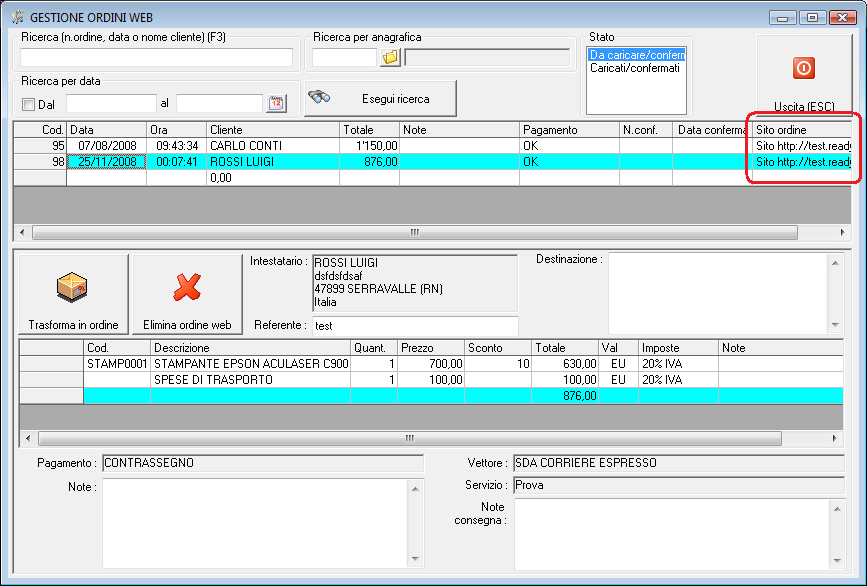Open the anagrafica folder lookup icon

coord(390,57)
